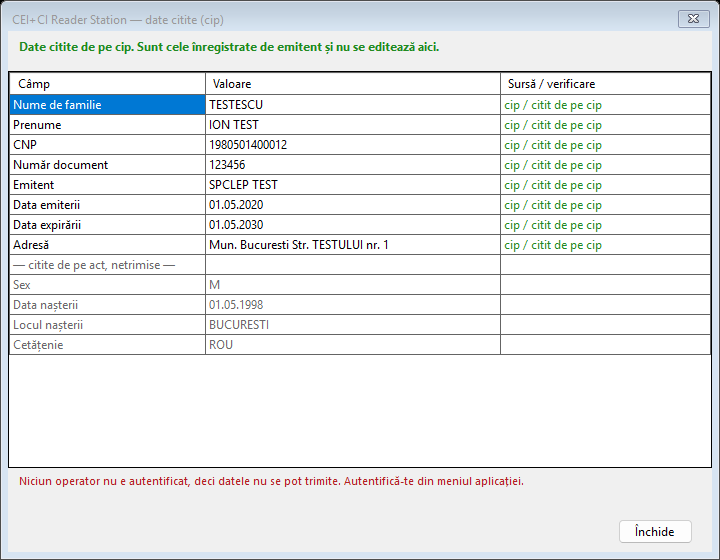The image size is (720, 560).
Task: Select the Număr document row
Action: tap(360, 165)
